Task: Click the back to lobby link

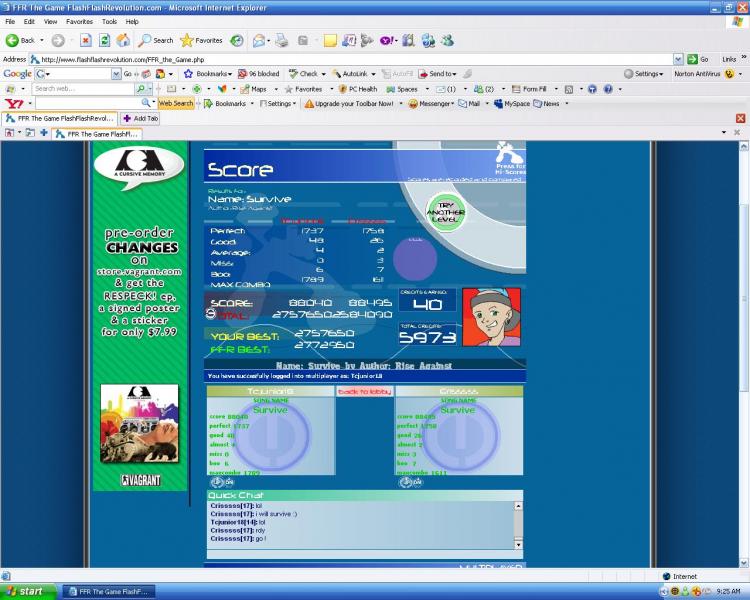Action: (364, 392)
